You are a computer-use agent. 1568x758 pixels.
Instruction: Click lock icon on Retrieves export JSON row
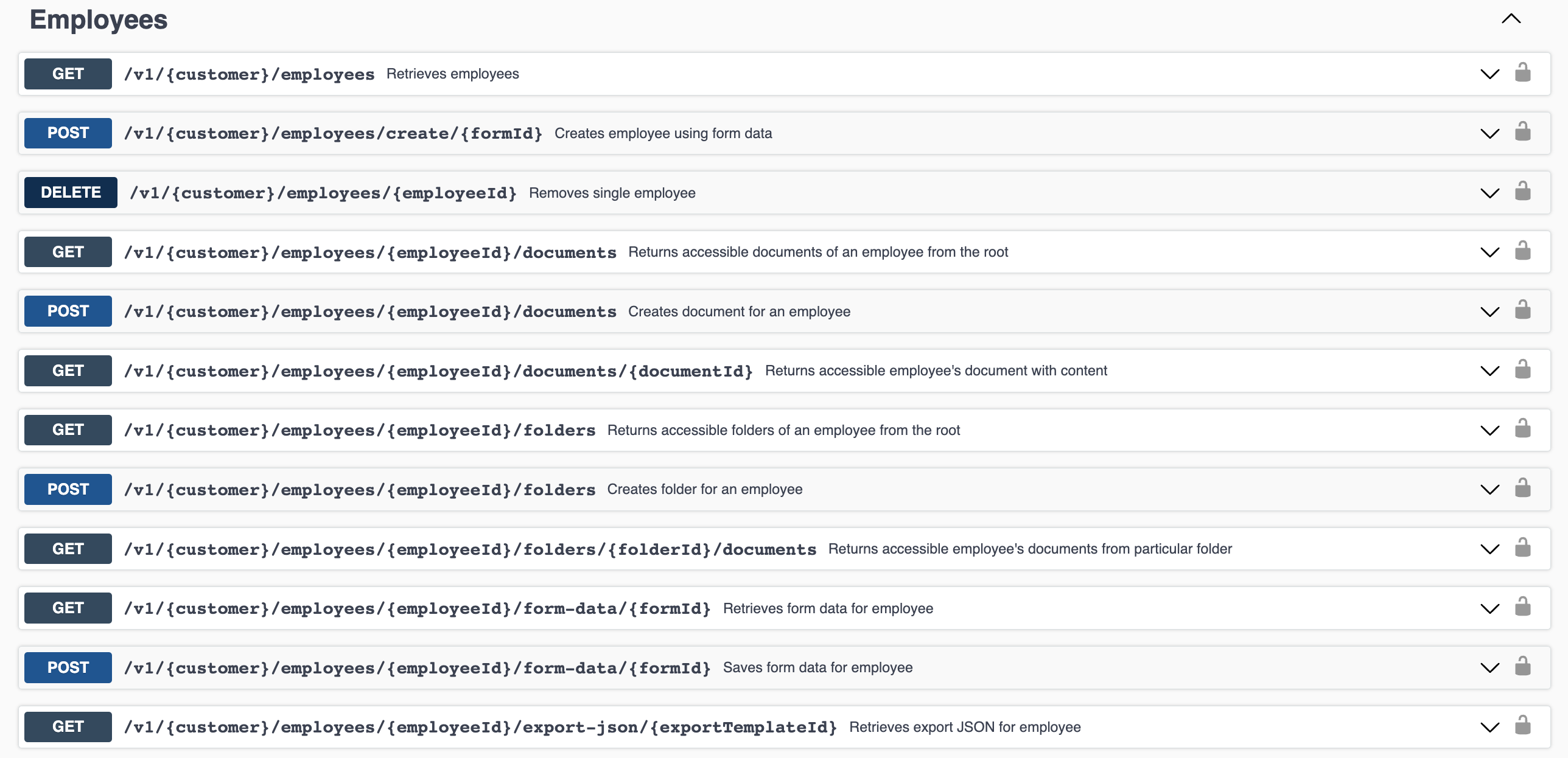point(1522,725)
